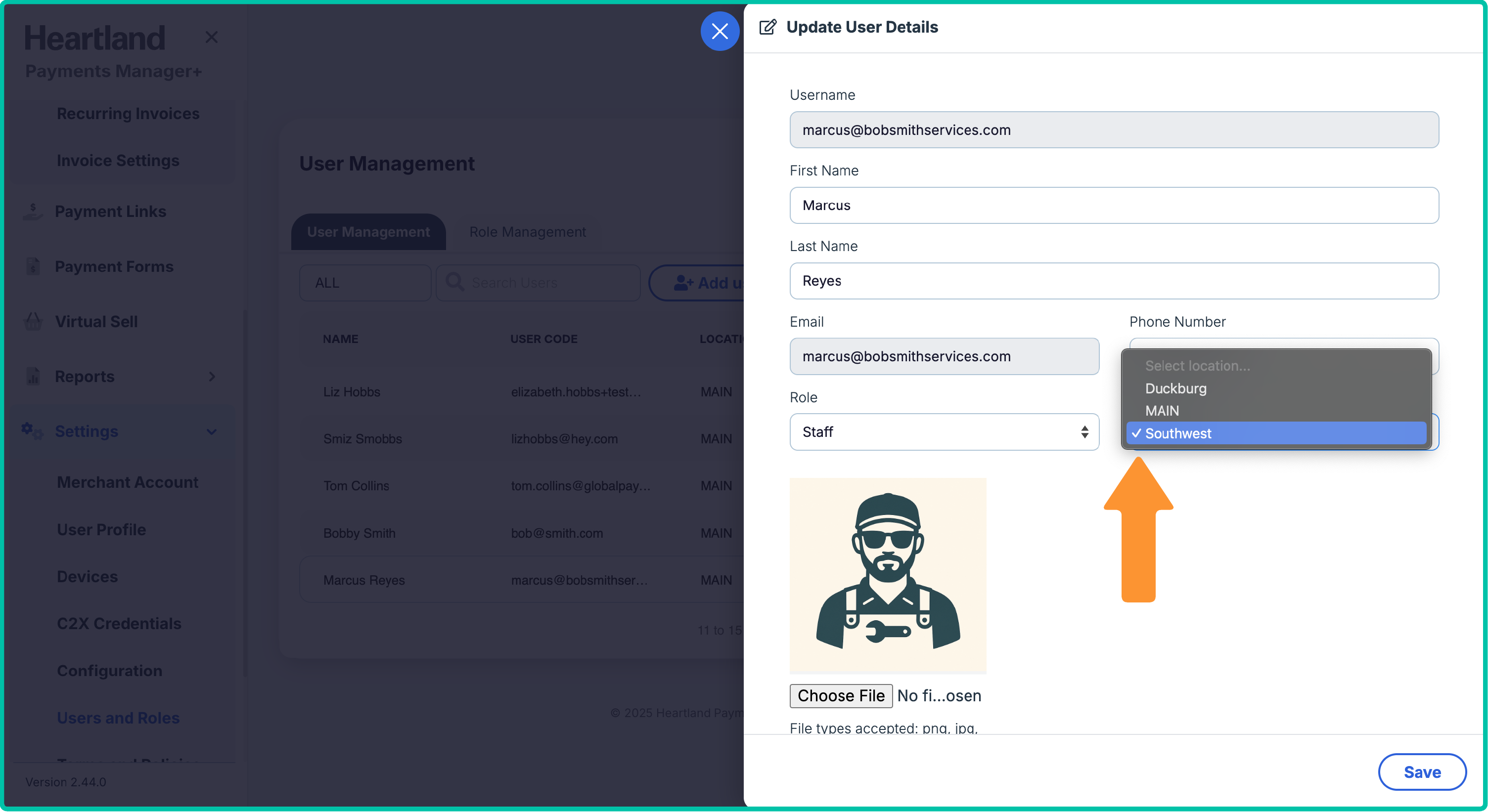The width and height of the screenshot is (1488, 812).
Task: Click the Settings gears icon
Action: [32, 431]
